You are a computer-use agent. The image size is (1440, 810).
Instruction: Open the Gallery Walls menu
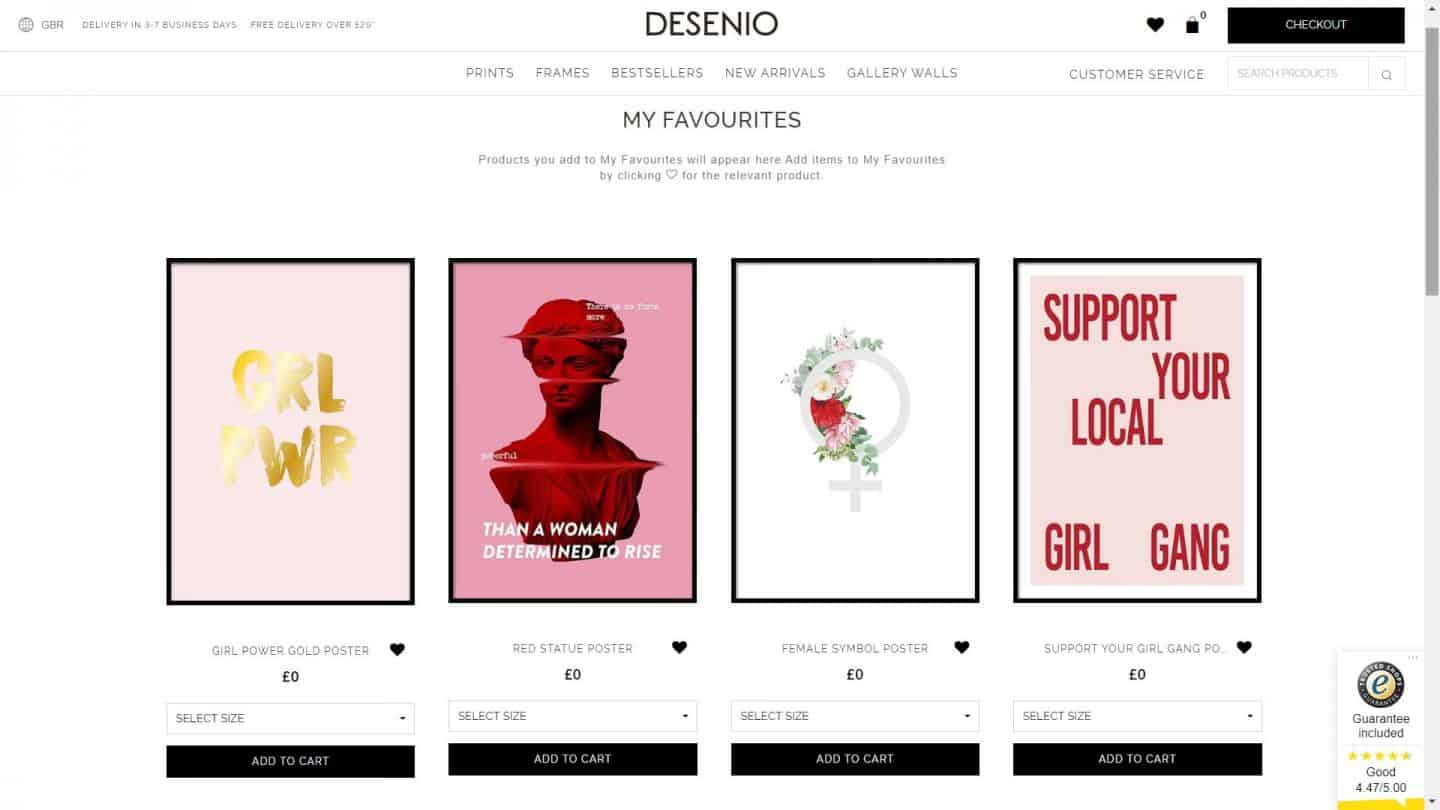pyautogui.click(x=902, y=73)
